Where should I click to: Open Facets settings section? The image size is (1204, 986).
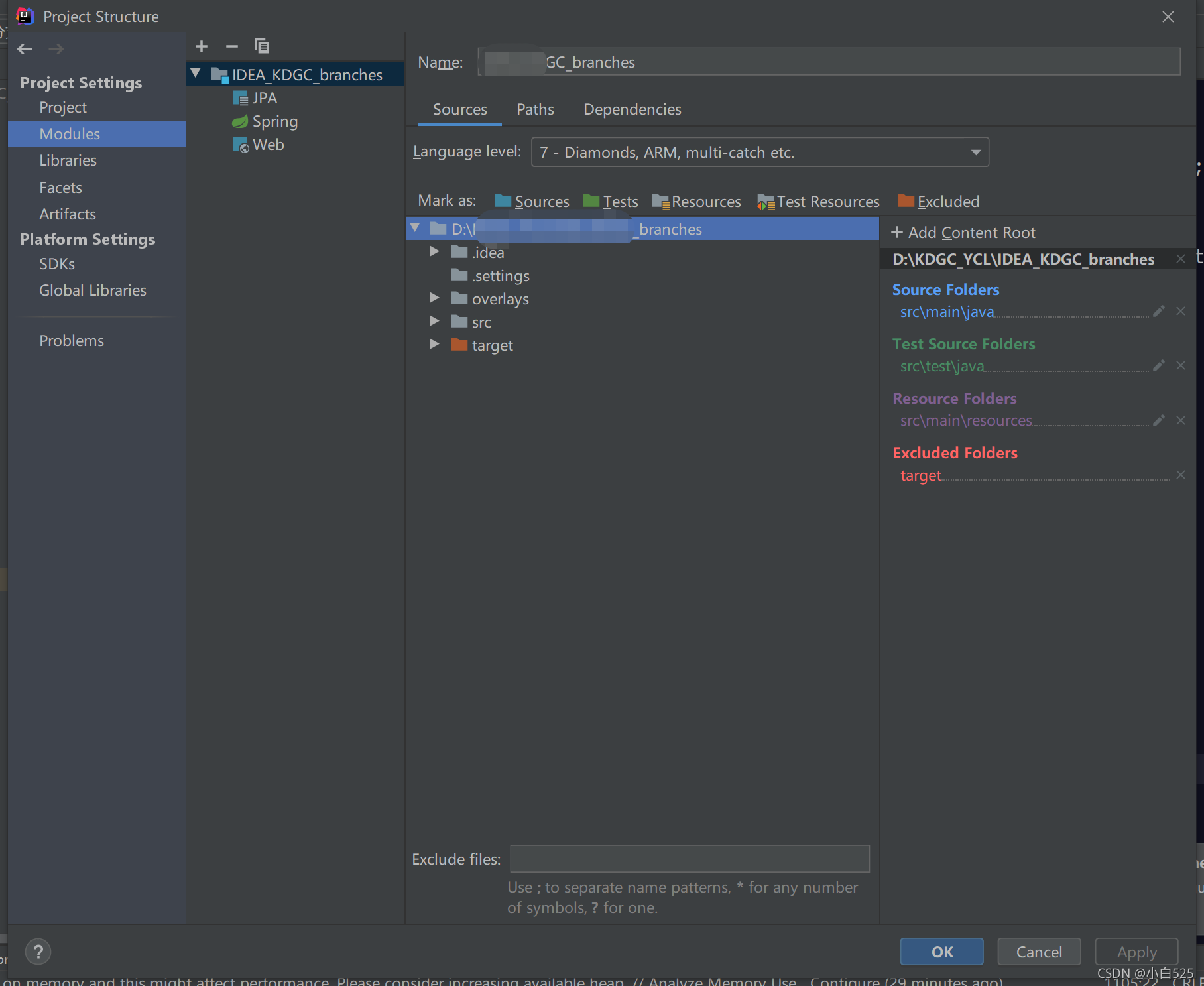60,188
